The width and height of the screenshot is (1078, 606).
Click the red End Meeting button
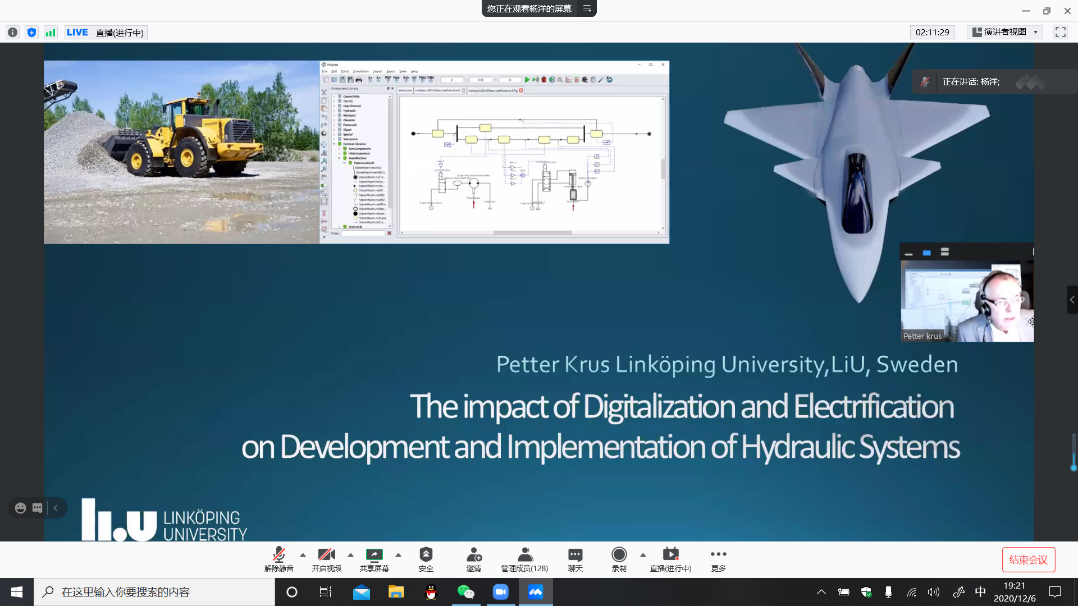tap(1028, 559)
